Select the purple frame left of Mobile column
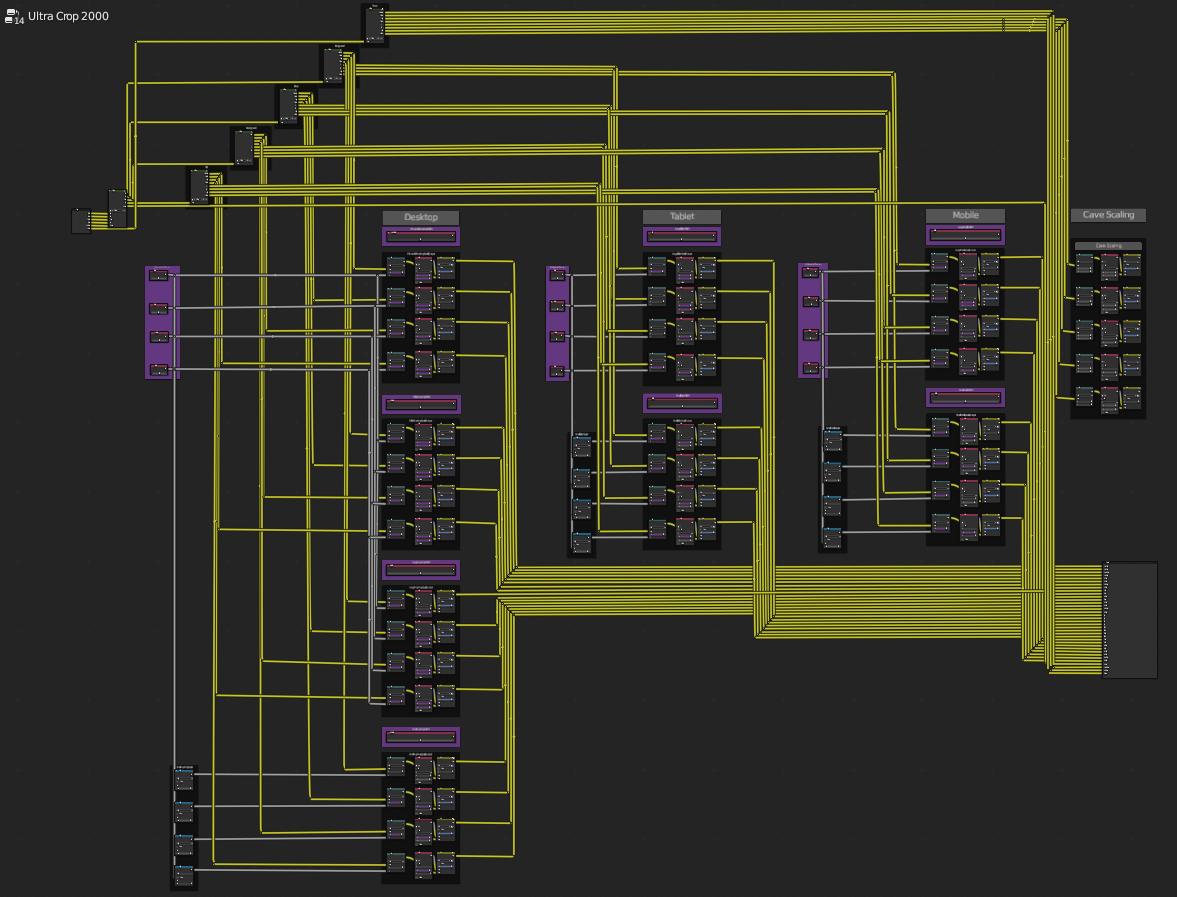Screen dimensions: 1177x897 pos(813,320)
